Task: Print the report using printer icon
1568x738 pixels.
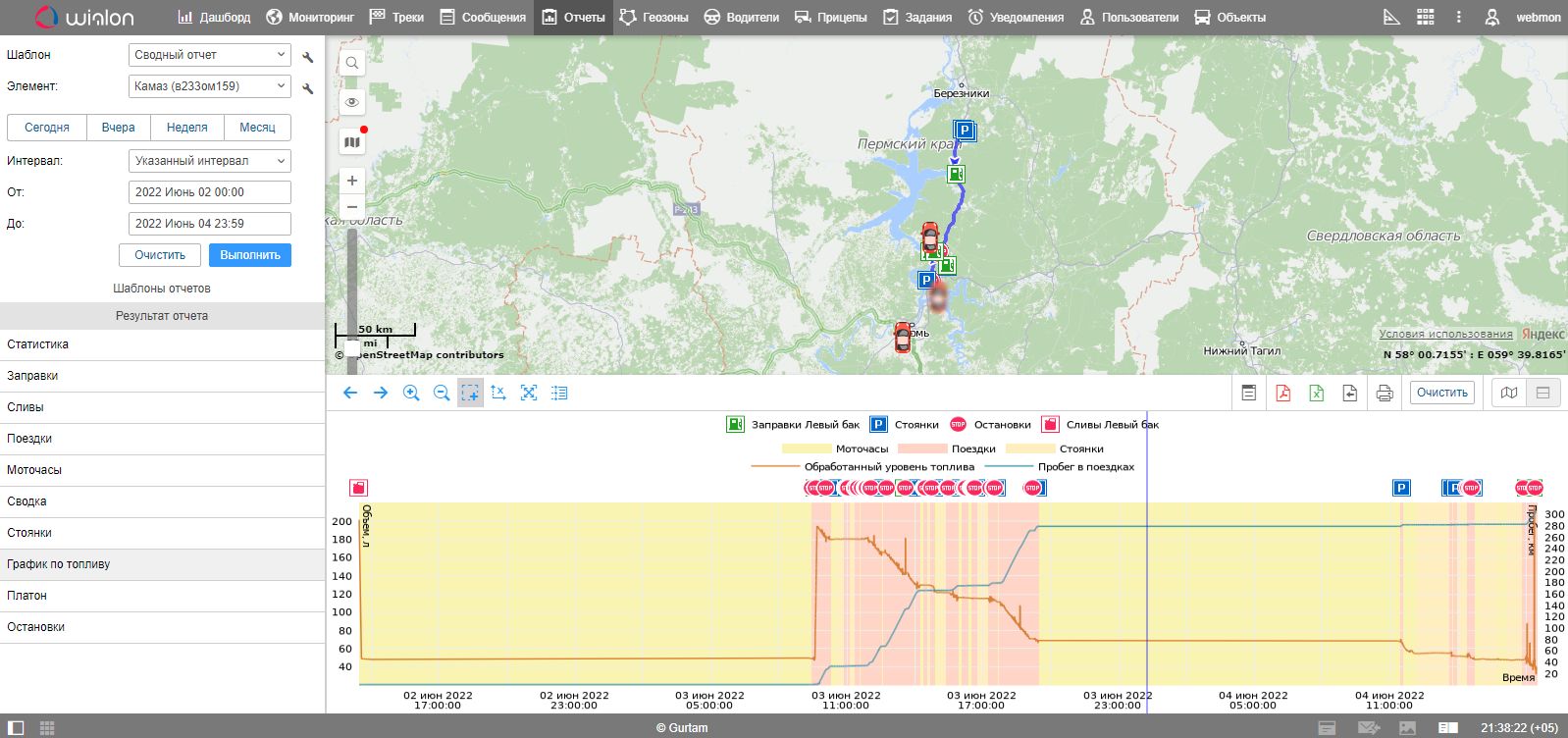Action: (x=1385, y=393)
